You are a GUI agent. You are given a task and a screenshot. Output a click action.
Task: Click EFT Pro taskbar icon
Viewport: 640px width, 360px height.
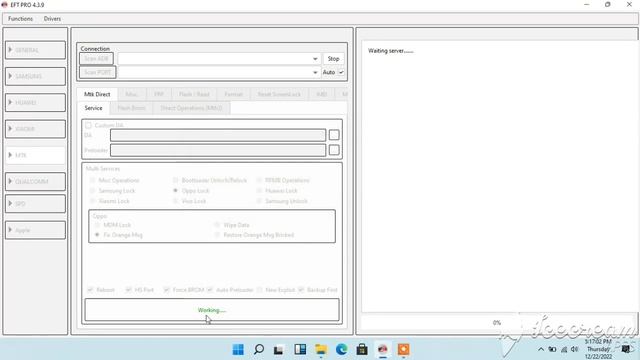point(382,349)
